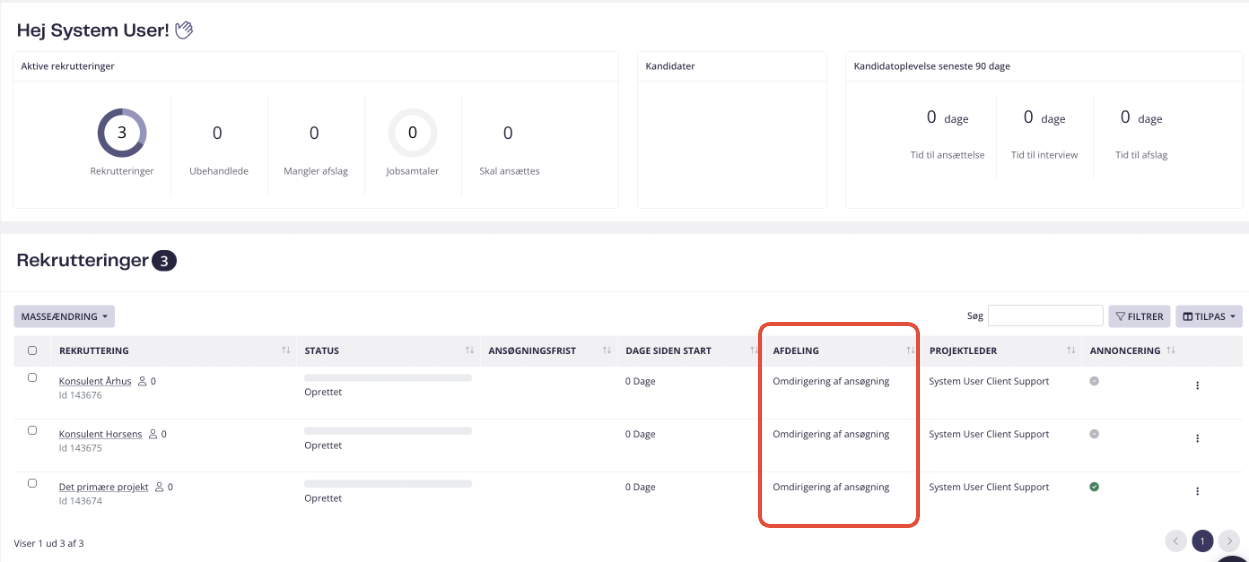Click the Tid til ansættelse metric

tap(947, 136)
